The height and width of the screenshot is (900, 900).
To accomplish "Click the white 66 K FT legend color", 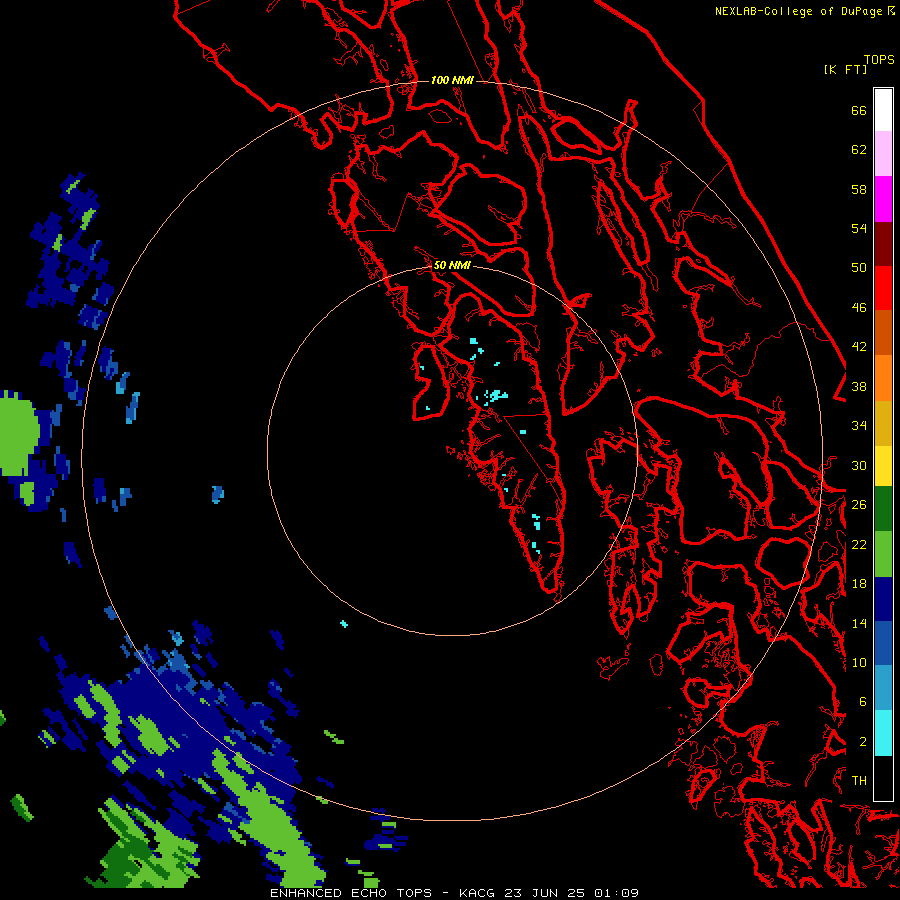I will (x=883, y=110).
